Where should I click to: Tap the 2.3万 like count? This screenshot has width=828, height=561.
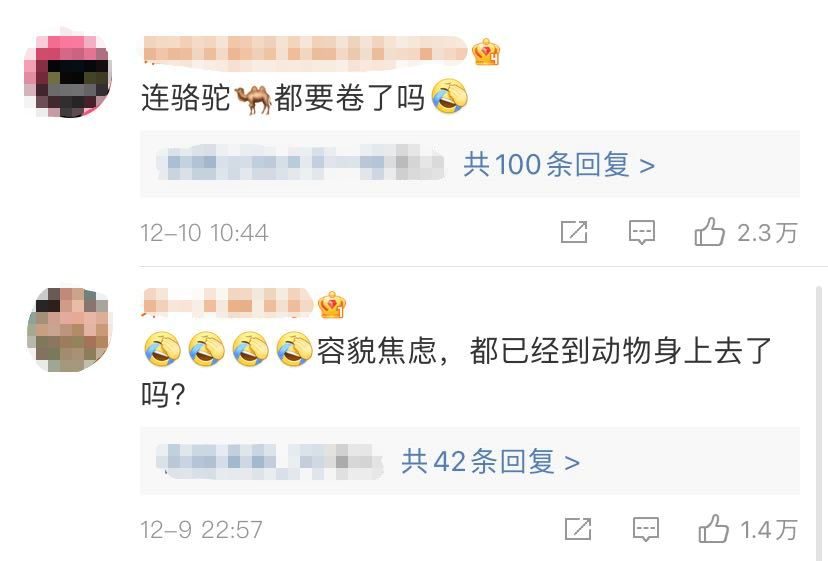pyautogui.click(x=767, y=232)
